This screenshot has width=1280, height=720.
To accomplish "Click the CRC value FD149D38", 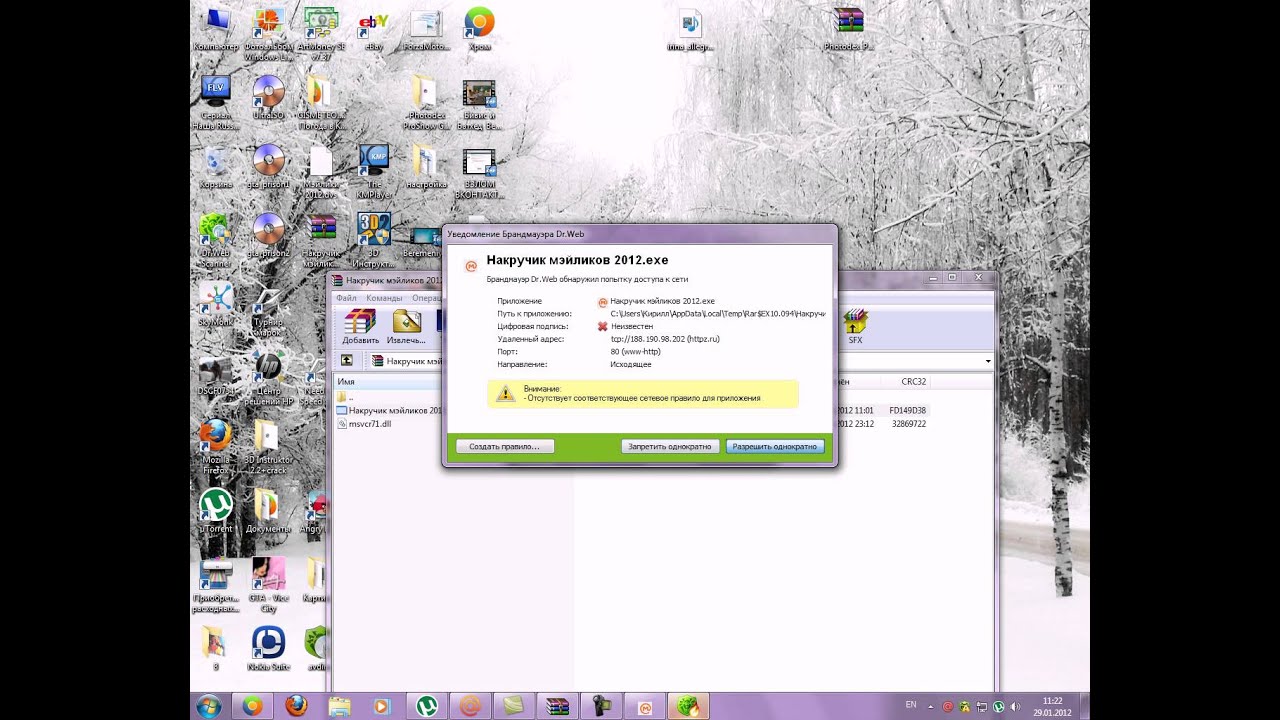I will [x=908, y=411].
